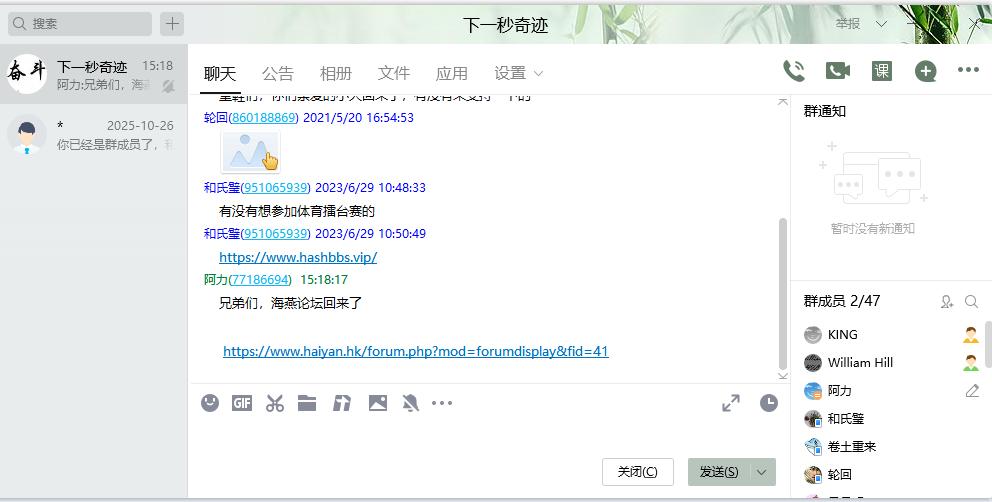This screenshot has height=502, width=992.
Task: Click the GIF sticker icon
Action: [x=242, y=403]
